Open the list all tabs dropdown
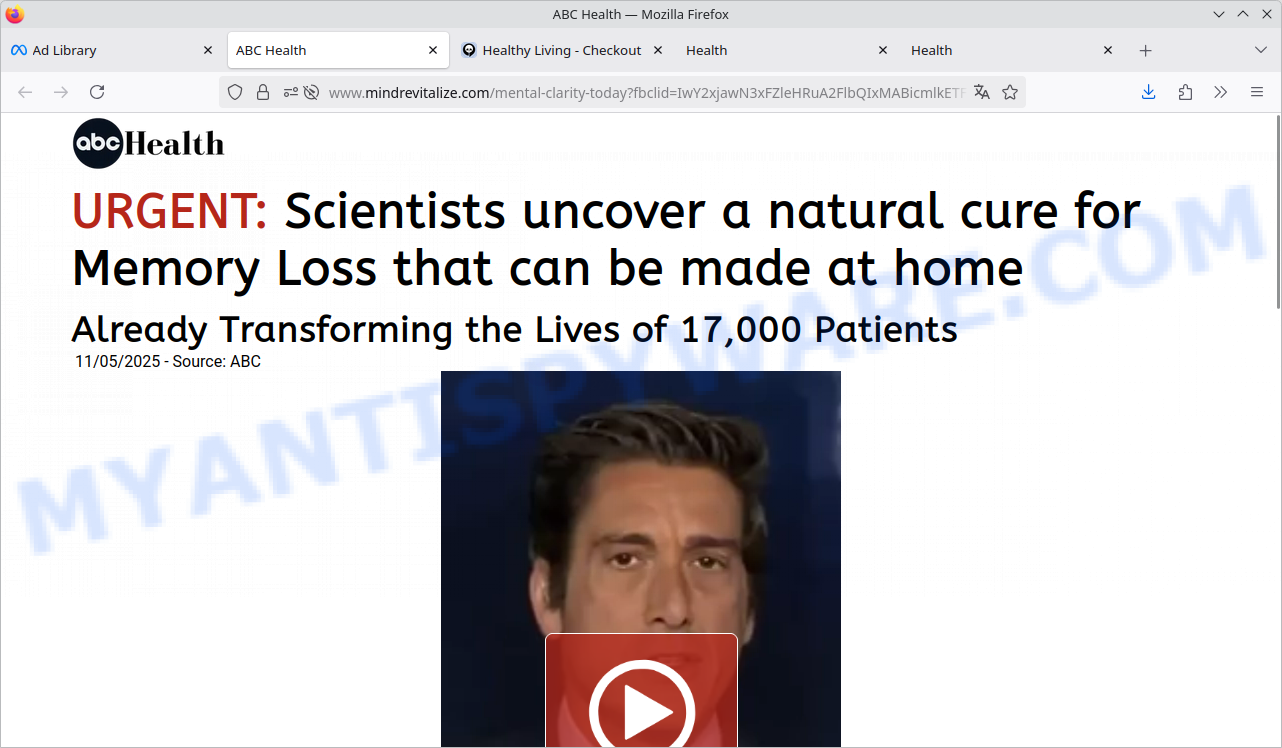Screen dimensions: 1282x748 tap(1260, 50)
